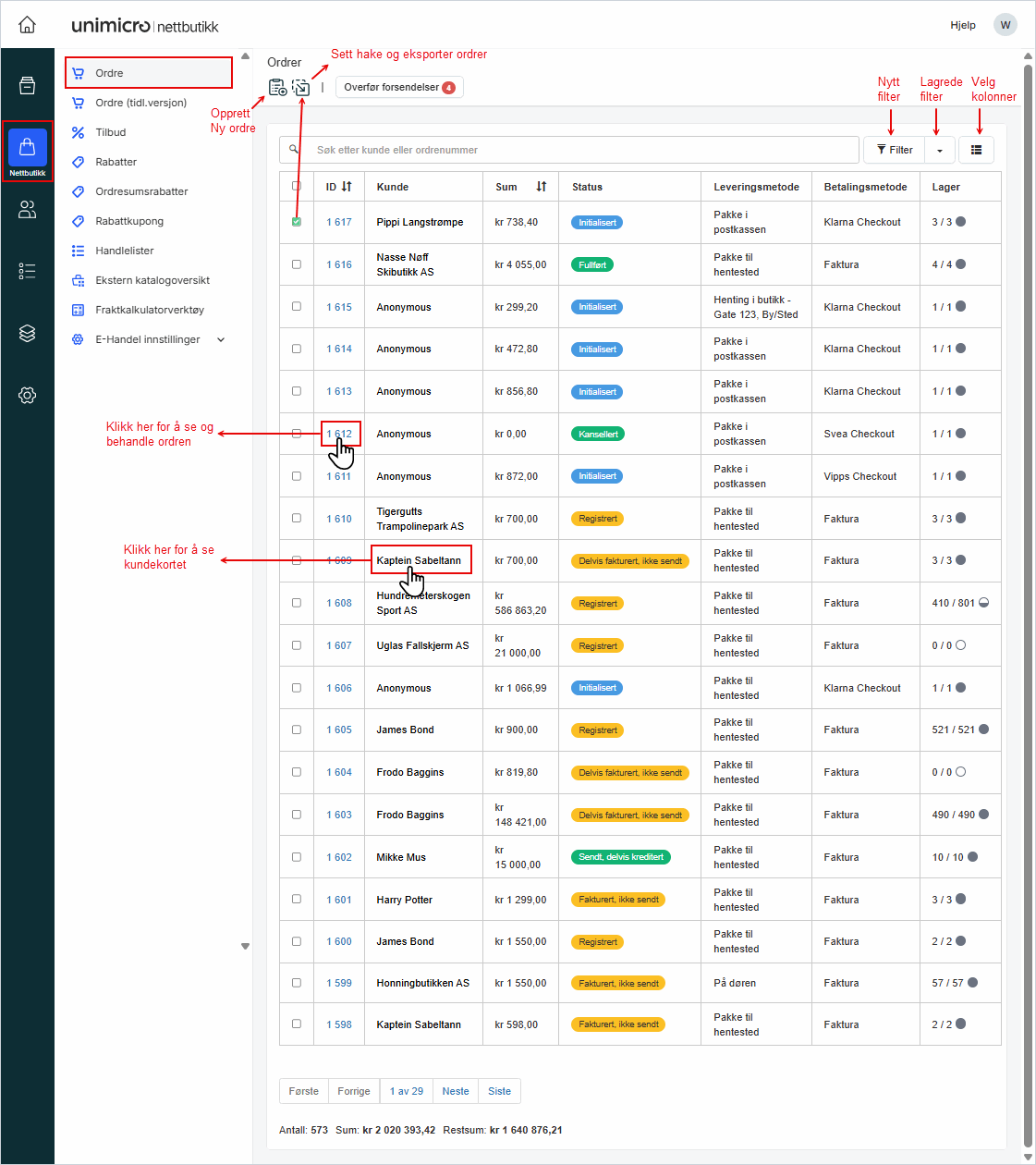Screen dimensions: 1036x1165
Task: Open the settings gear in left sidebar
Action: [x=28, y=396]
